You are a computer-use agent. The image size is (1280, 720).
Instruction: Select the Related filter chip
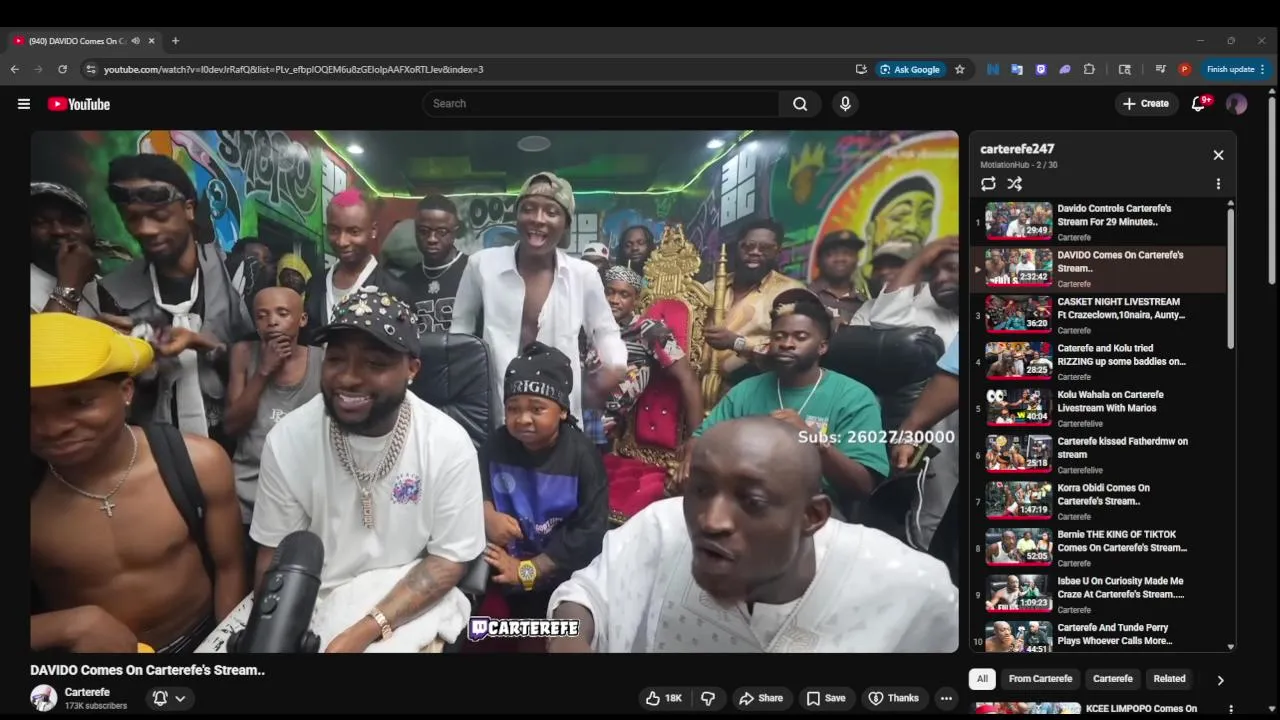tap(1169, 679)
